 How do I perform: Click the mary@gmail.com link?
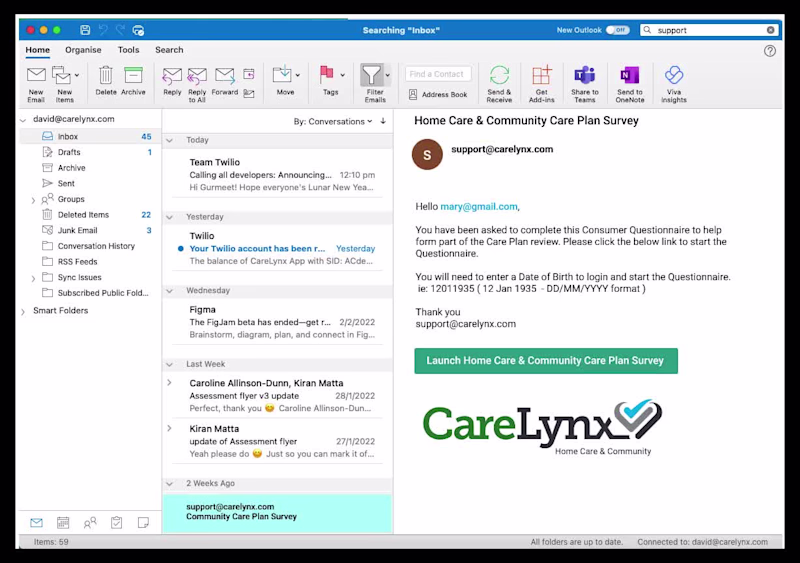pos(479,207)
